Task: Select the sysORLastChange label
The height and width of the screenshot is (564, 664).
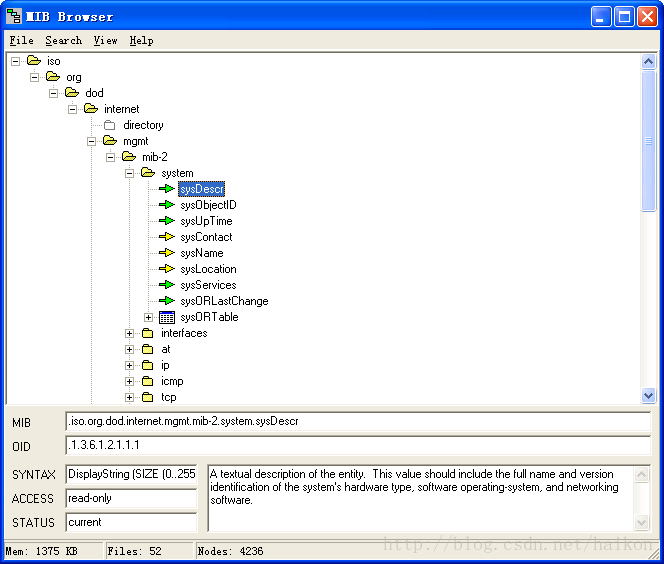Action: pos(224,301)
